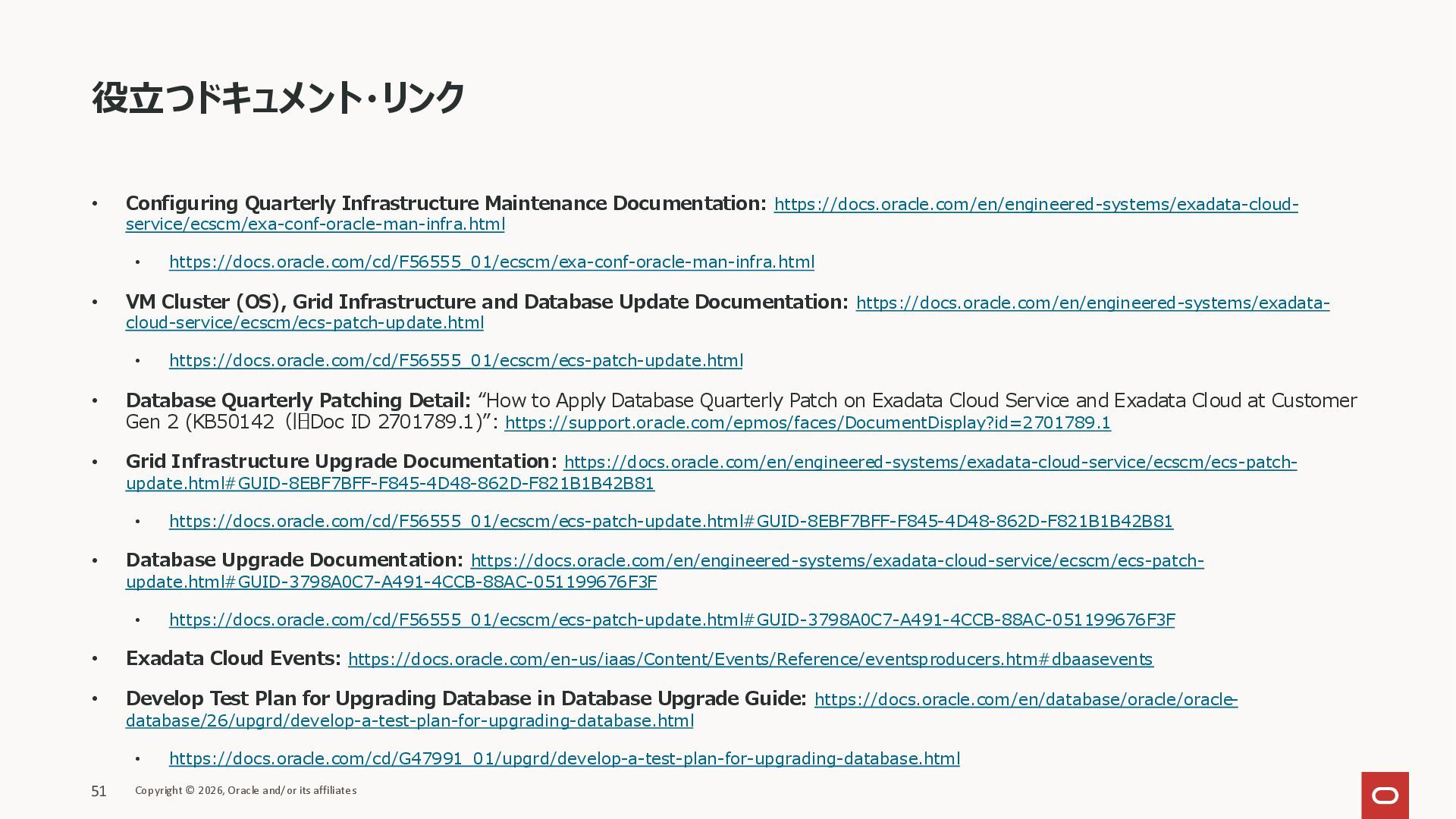Open the F56555_01 link ending GUID-8EBF7BFF-F845-4D48-862D-F821B1B42B81
1456x819 pixels.
[670, 522]
